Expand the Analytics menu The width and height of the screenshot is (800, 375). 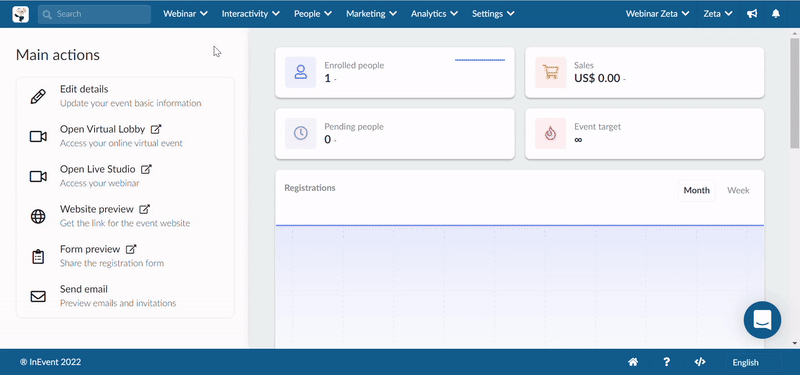point(434,14)
